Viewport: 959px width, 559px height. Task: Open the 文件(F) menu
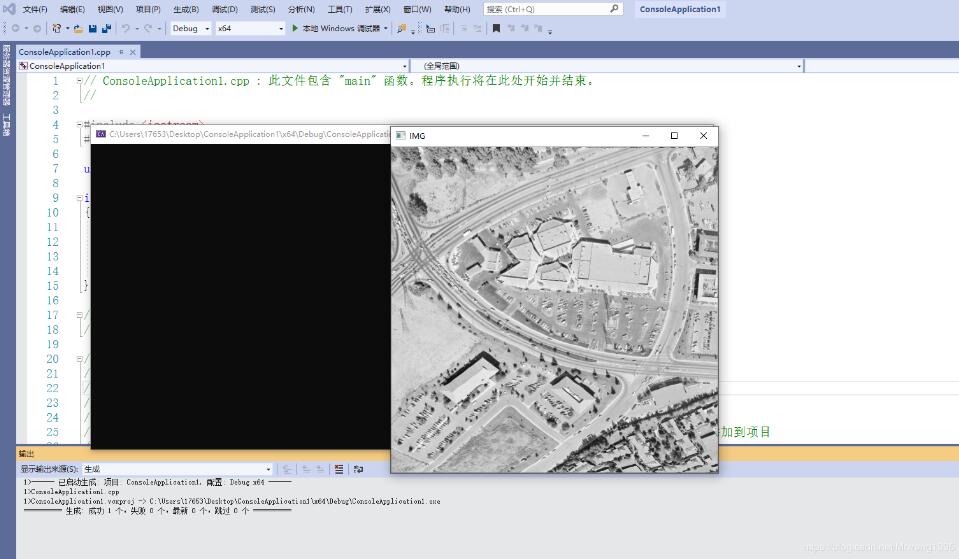coord(35,9)
